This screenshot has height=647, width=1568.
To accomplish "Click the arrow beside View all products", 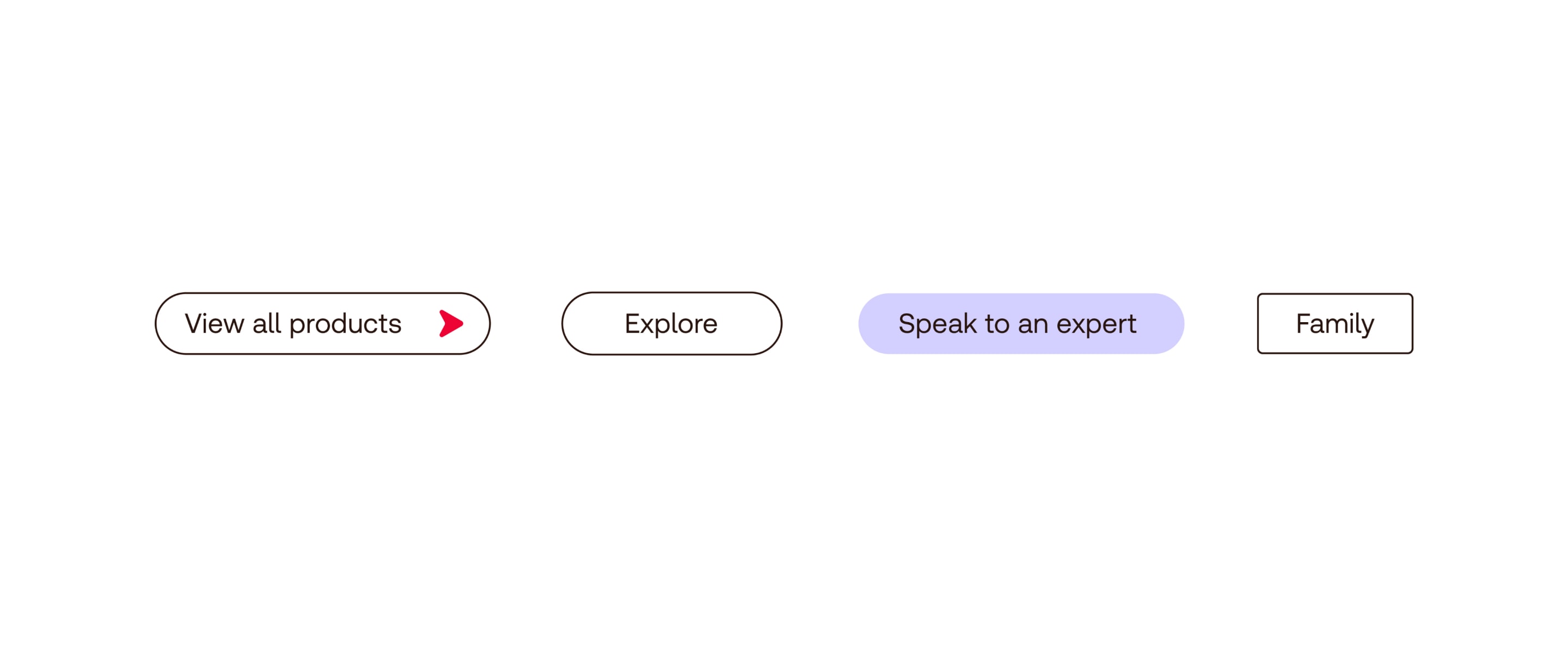I will pos(450,323).
